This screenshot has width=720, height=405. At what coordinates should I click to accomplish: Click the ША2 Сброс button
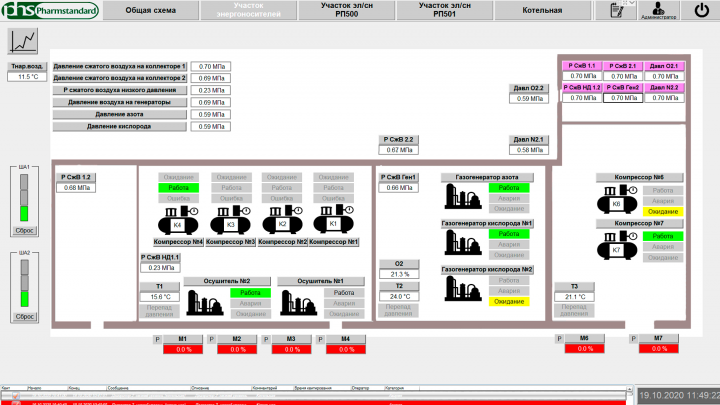pos(24,316)
